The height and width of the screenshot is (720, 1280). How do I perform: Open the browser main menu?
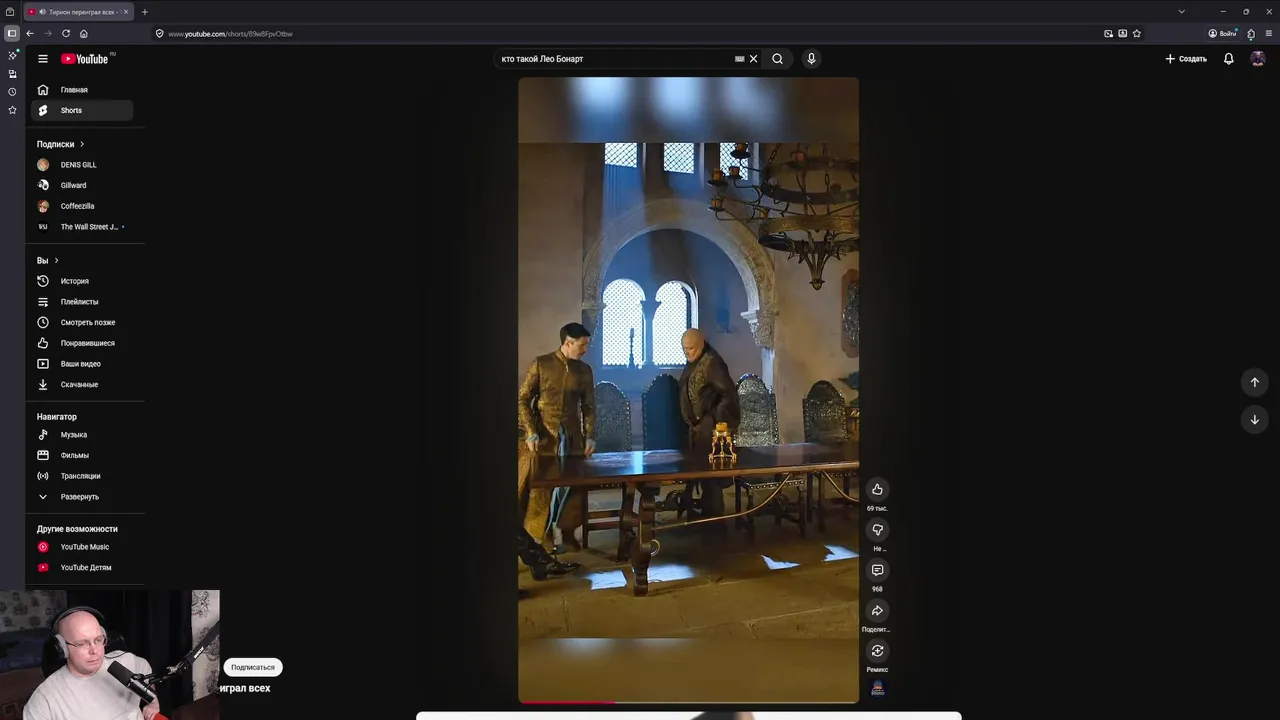coord(1269,34)
